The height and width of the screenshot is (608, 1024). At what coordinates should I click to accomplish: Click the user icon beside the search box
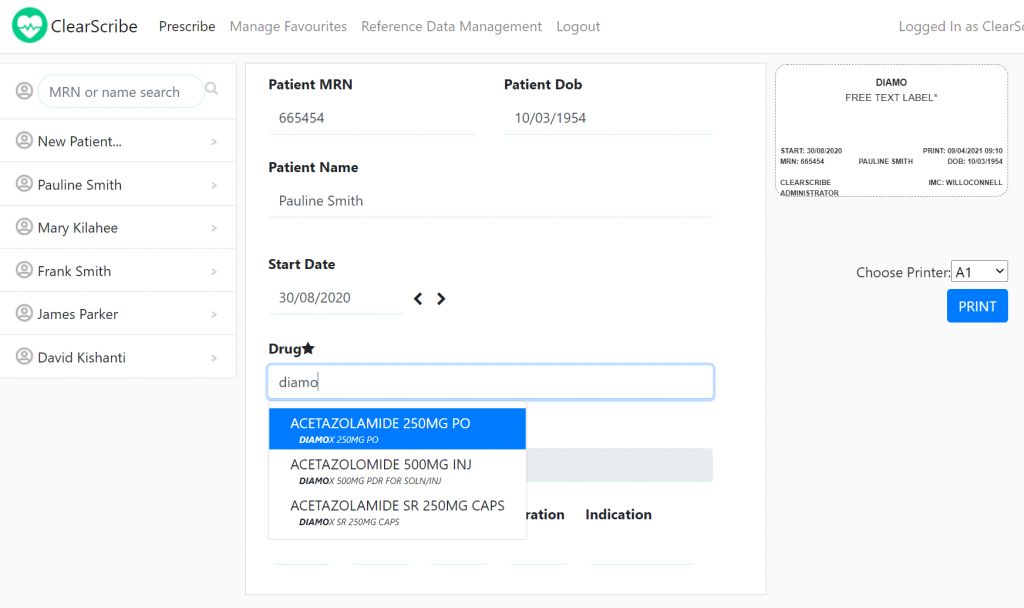pos(24,91)
